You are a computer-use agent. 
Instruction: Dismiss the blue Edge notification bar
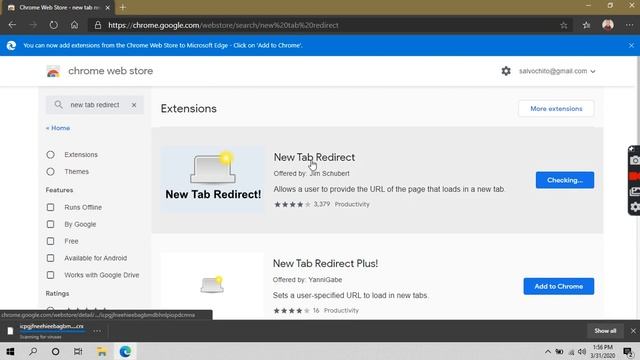point(631,45)
